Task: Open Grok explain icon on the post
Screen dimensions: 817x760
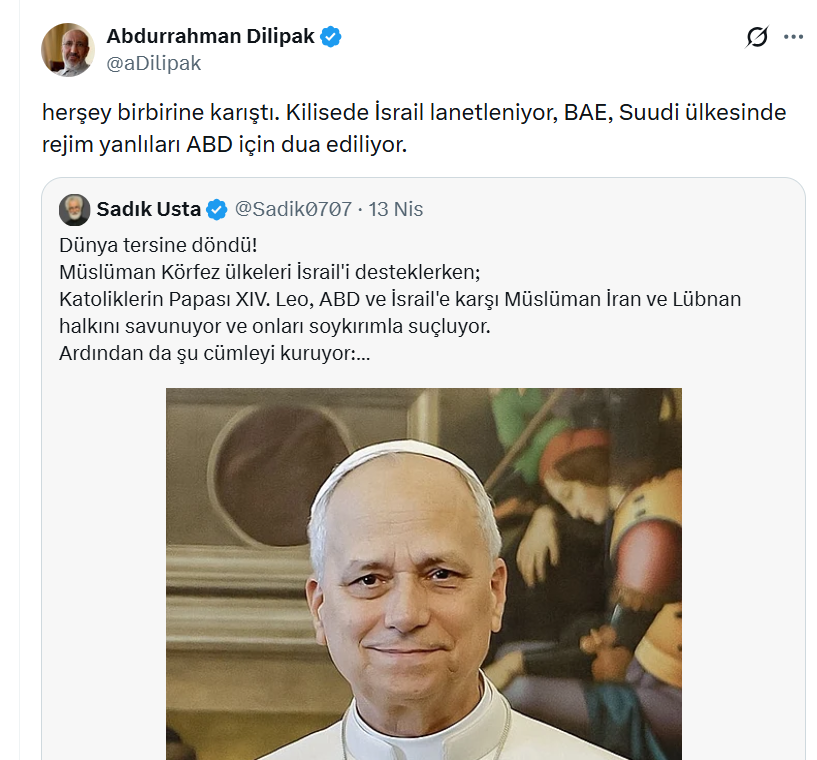Action: click(x=757, y=37)
